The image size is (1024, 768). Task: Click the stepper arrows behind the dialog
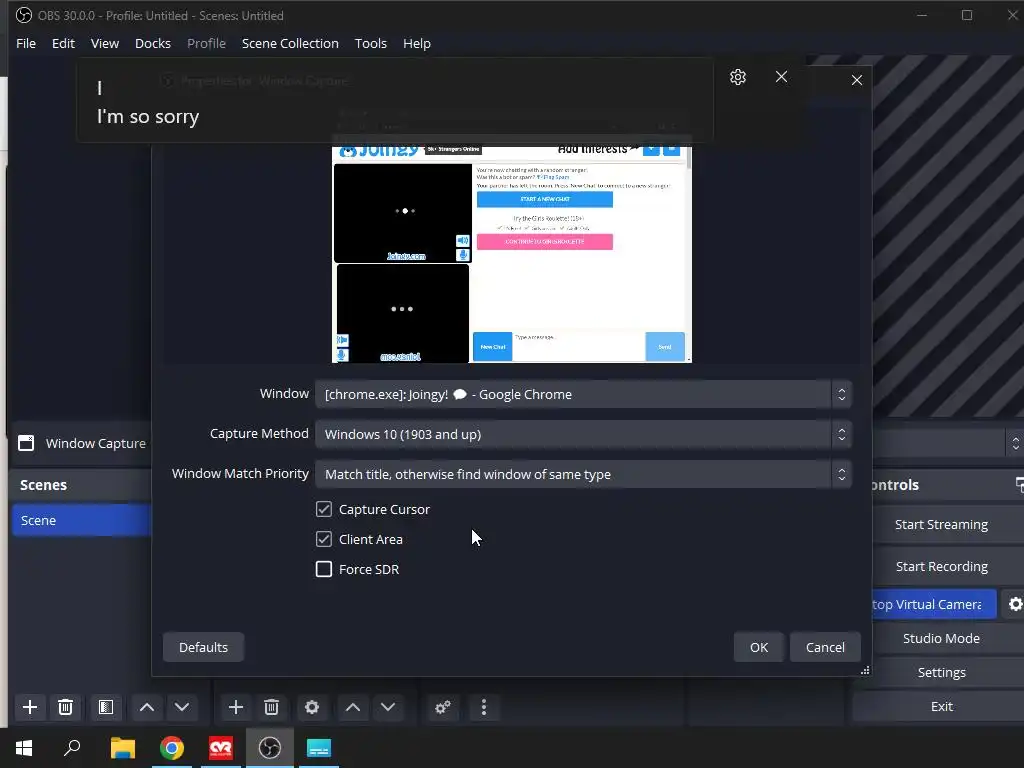(x=1016, y=443)
